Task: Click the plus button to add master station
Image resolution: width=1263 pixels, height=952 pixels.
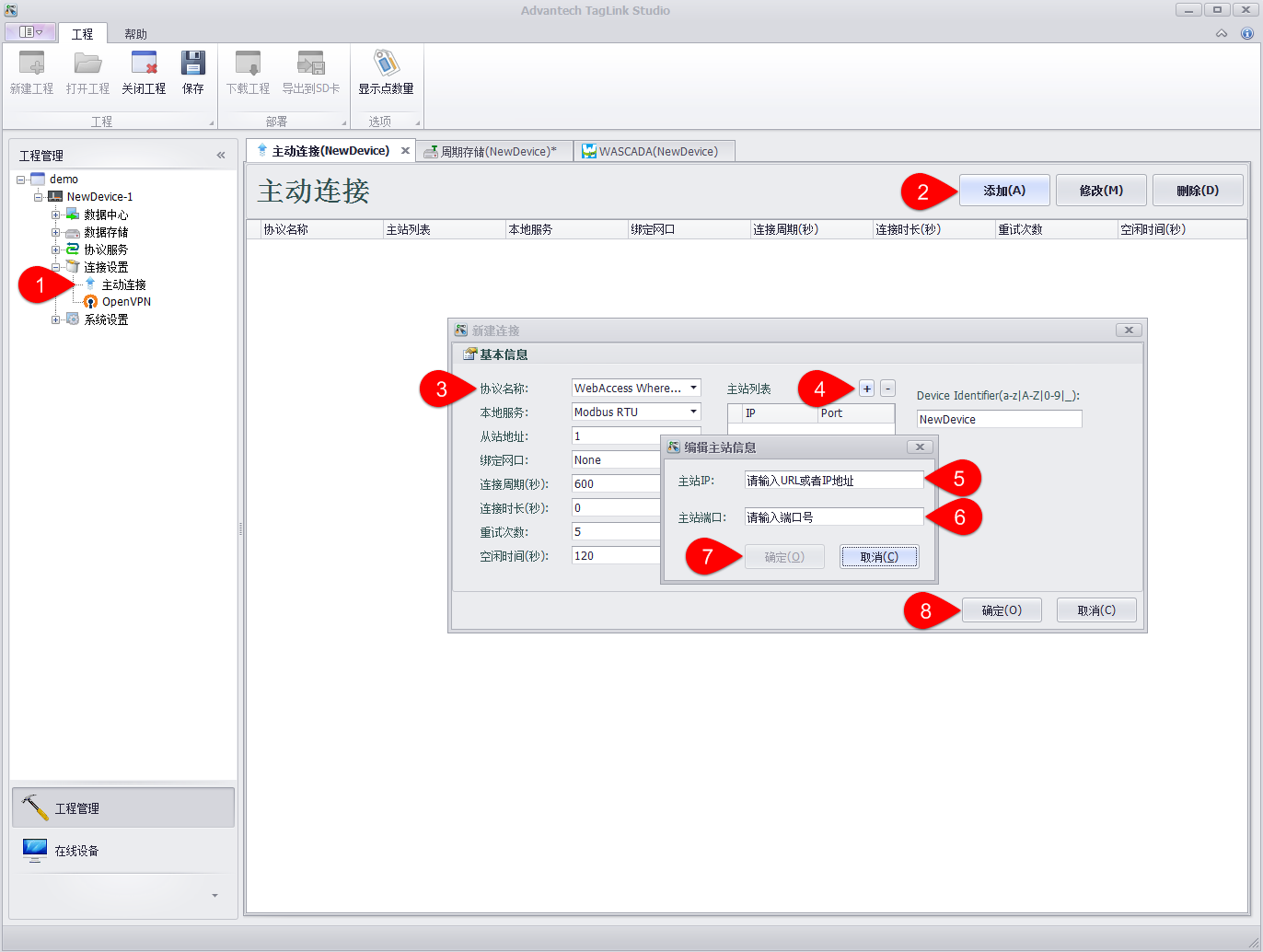Action: (866, 389)
